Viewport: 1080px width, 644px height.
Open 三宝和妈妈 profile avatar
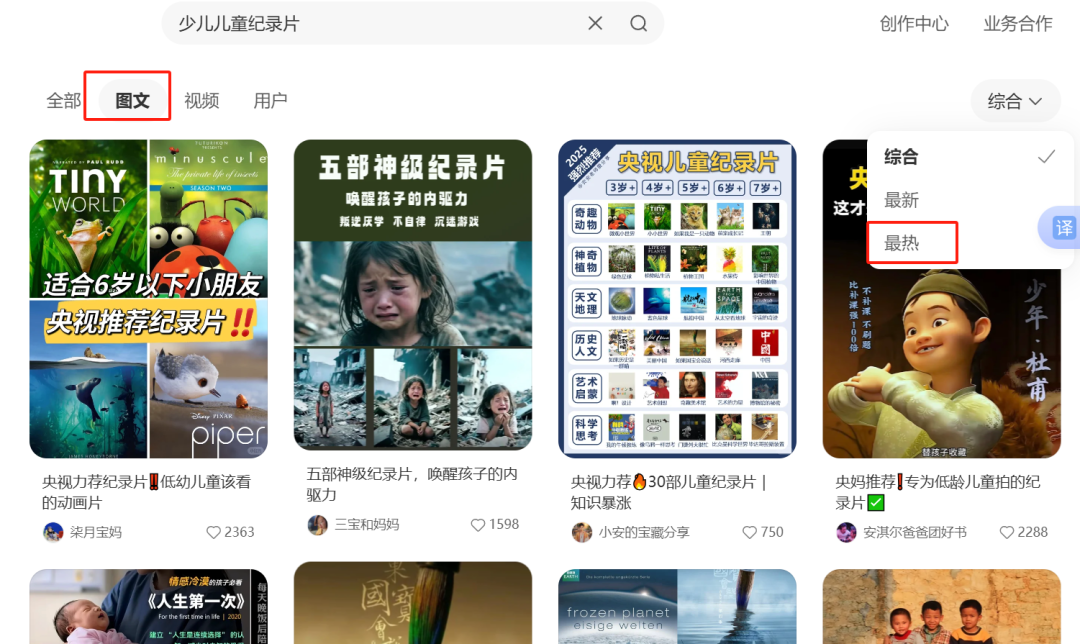(318, 525)
